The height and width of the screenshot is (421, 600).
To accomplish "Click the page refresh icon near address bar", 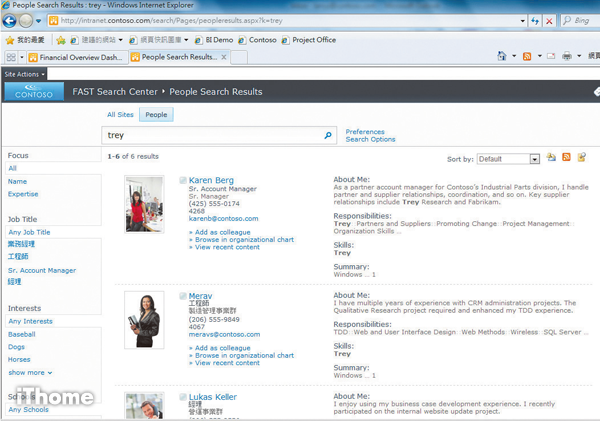I will coord(536,20).
